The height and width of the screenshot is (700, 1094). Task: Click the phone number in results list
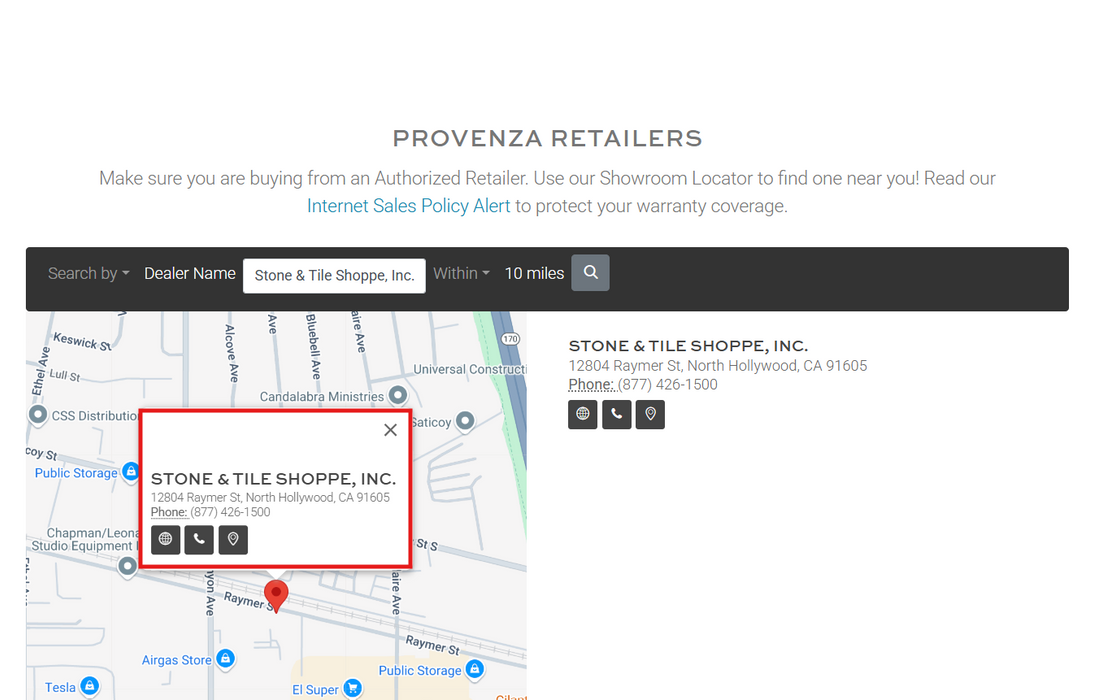point(667,385)
